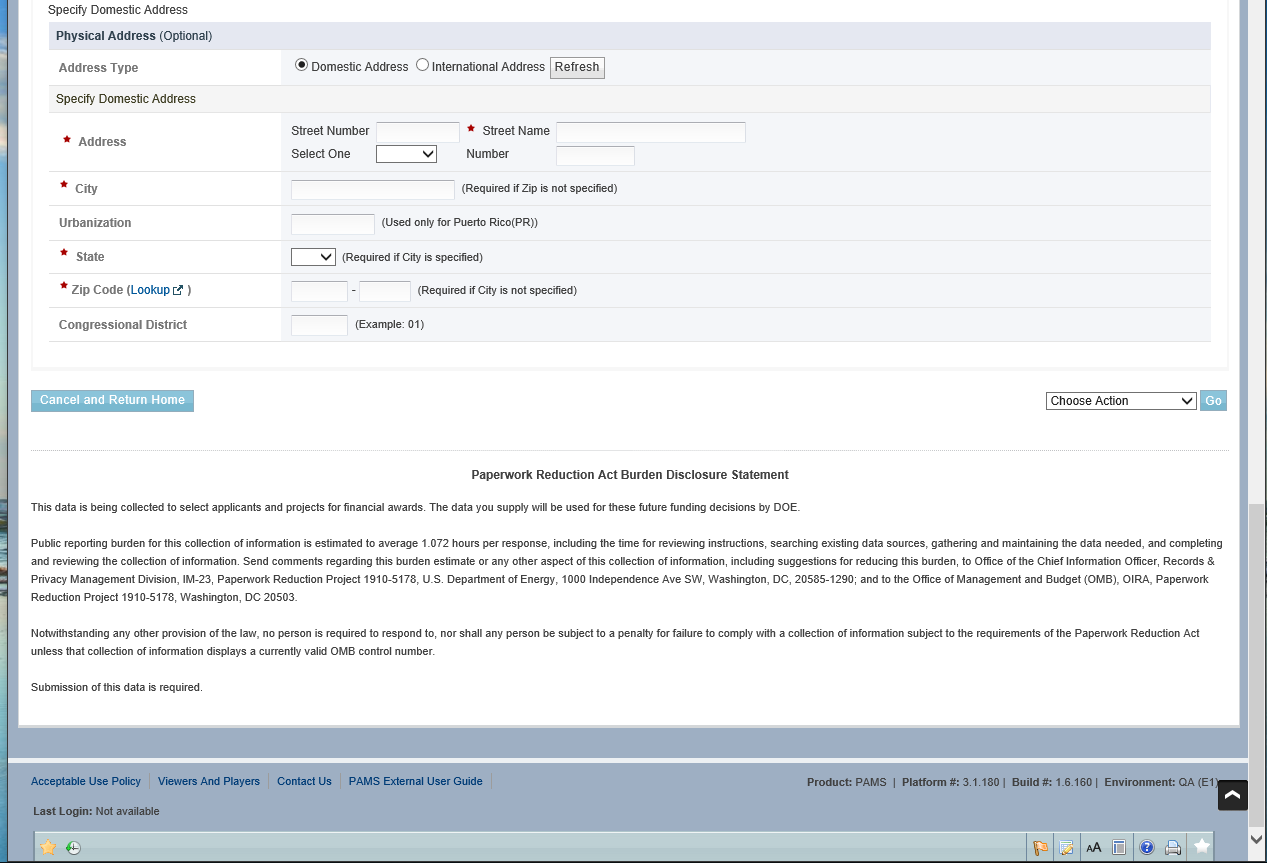
Task: Click the vertical scrollbar thumb
Action: [x=1258, y=667]
